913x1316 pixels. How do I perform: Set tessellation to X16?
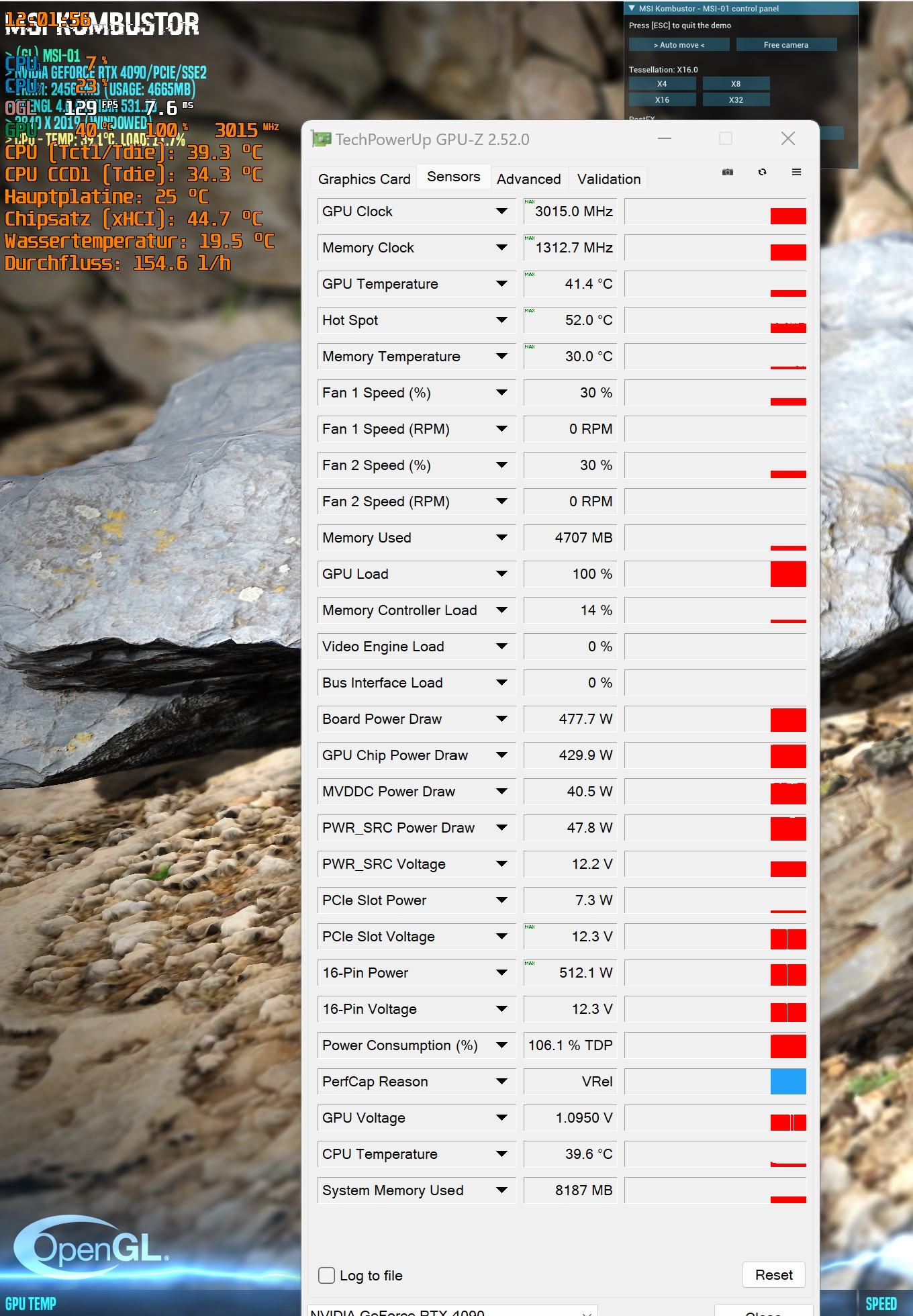[662, 100]
